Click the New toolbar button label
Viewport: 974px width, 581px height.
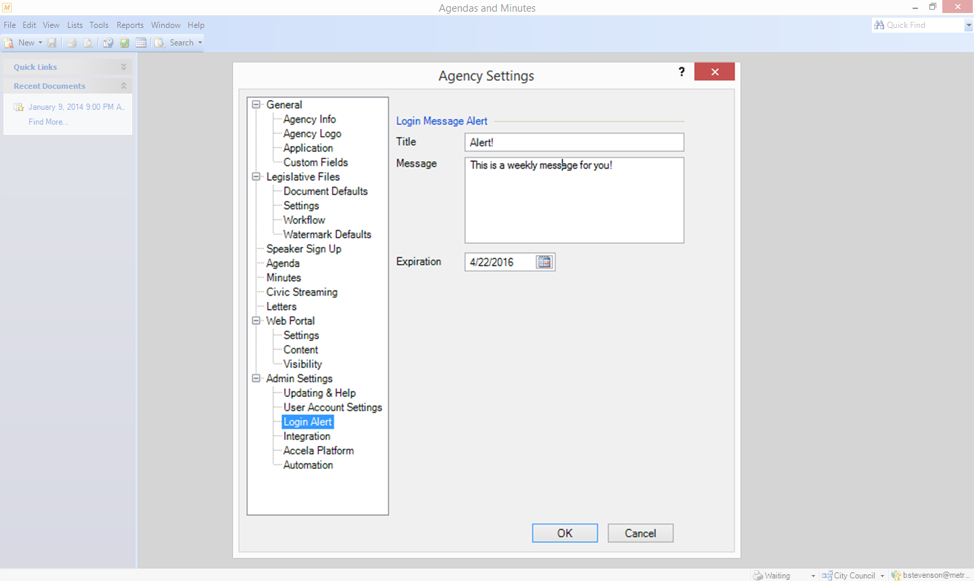coord(26,43)
